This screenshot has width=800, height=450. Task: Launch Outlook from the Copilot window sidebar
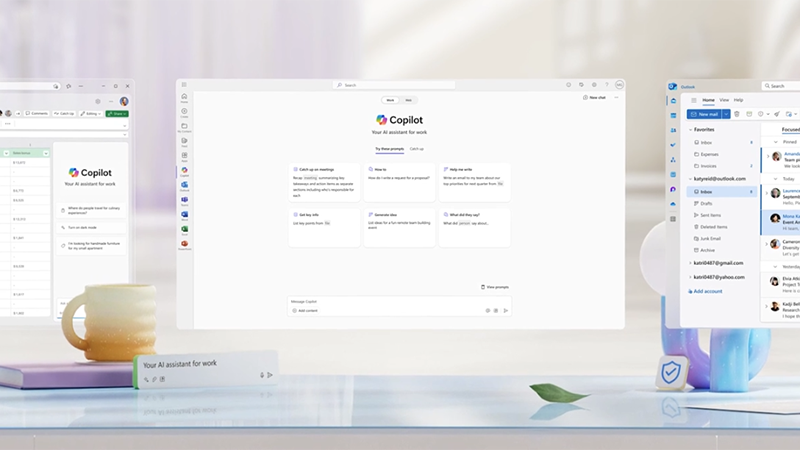[x=184, y=186]
